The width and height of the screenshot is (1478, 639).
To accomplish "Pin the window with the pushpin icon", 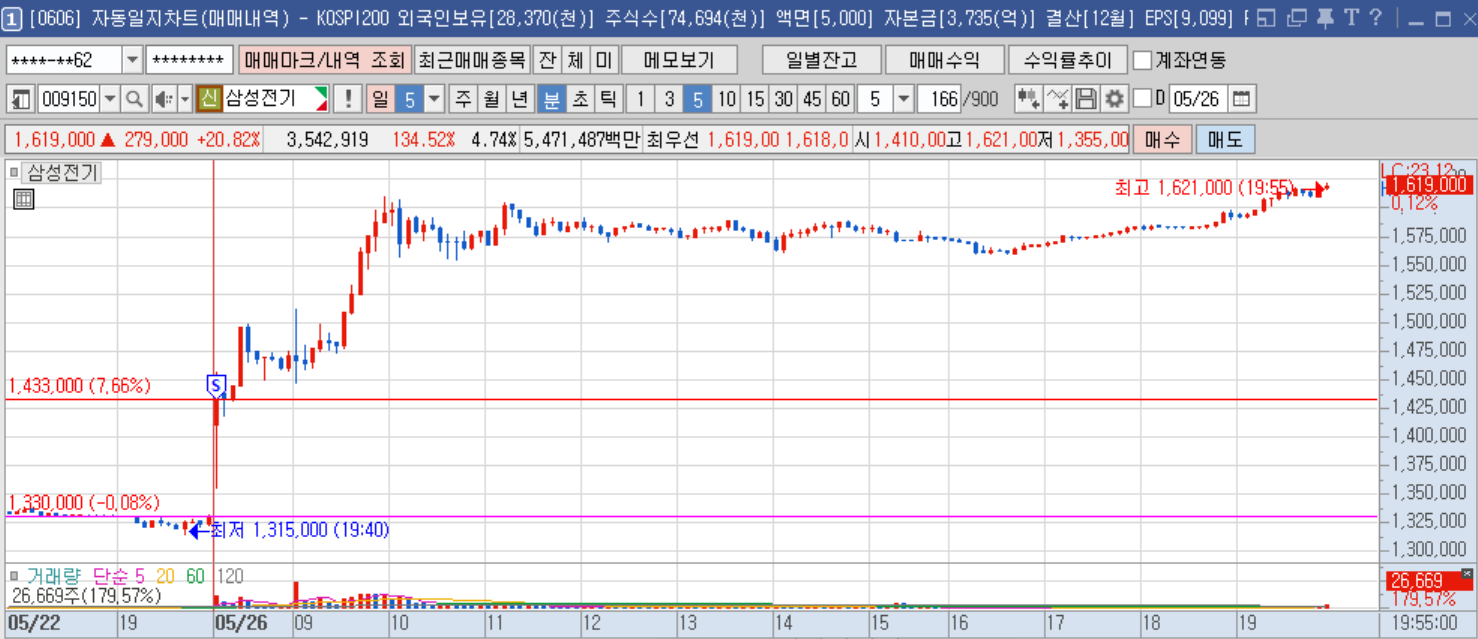I will point(1325,18).
